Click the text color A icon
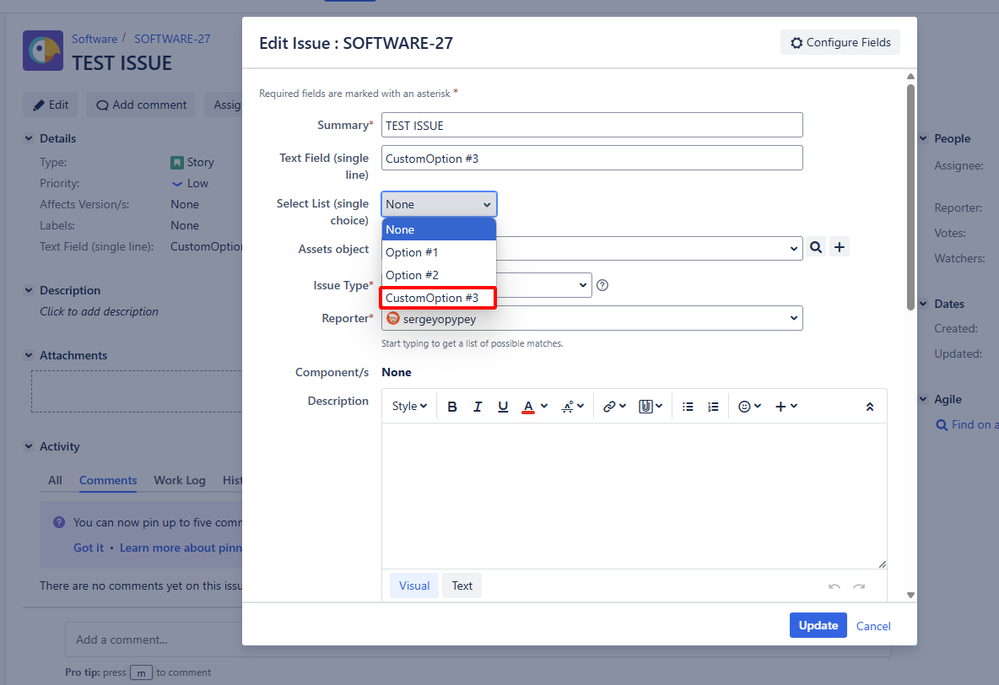 pos(528,407)
